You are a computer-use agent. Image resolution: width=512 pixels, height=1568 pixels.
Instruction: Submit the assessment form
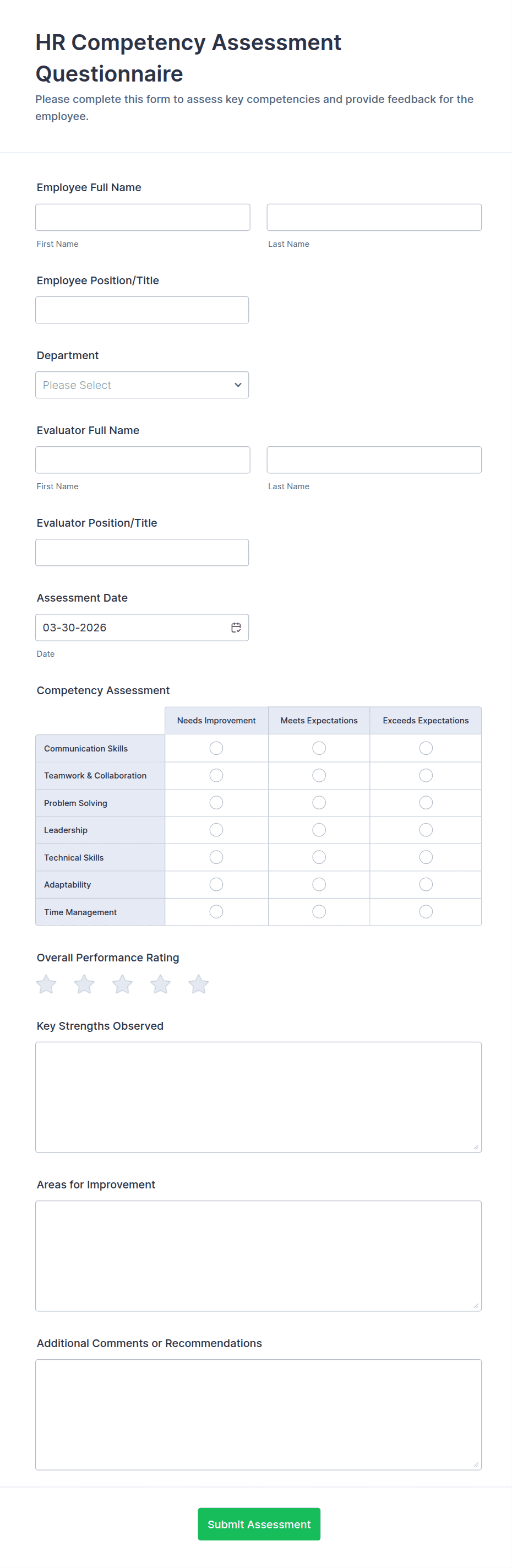[259, 1524]
